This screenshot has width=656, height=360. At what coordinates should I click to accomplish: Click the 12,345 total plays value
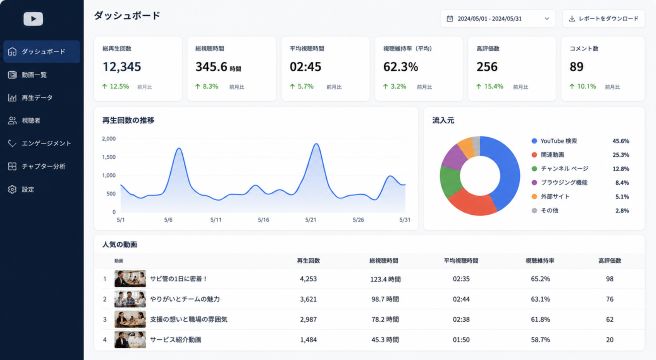pyautogui.click(x=122, y=67)
